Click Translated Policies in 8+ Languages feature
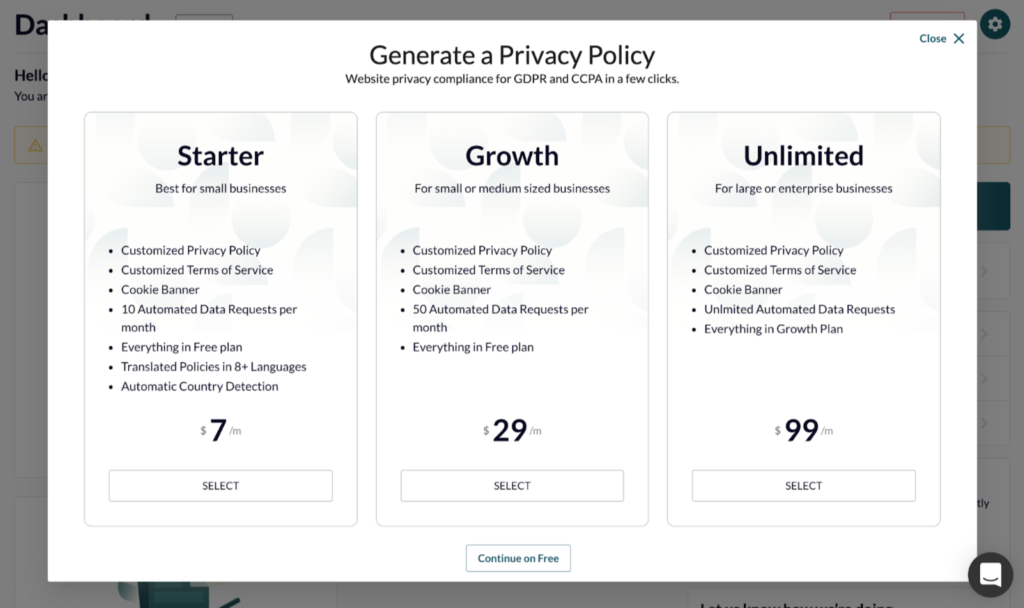This screenshot has width=1024, height=608. pos(214,367)
